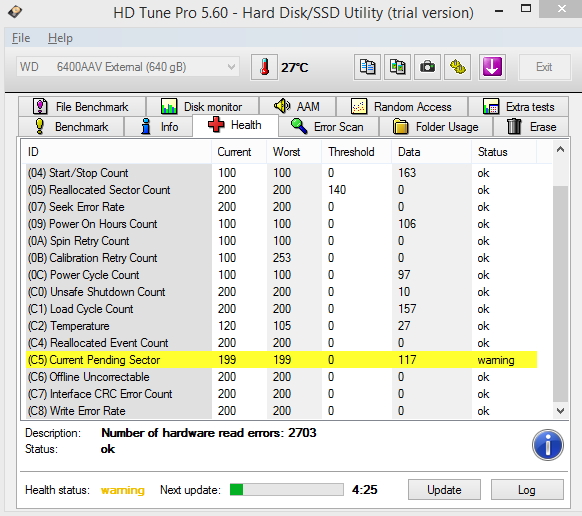Click the 4:25 next update countdown
The image size is (582, 516).
click(x=364, y=490)
